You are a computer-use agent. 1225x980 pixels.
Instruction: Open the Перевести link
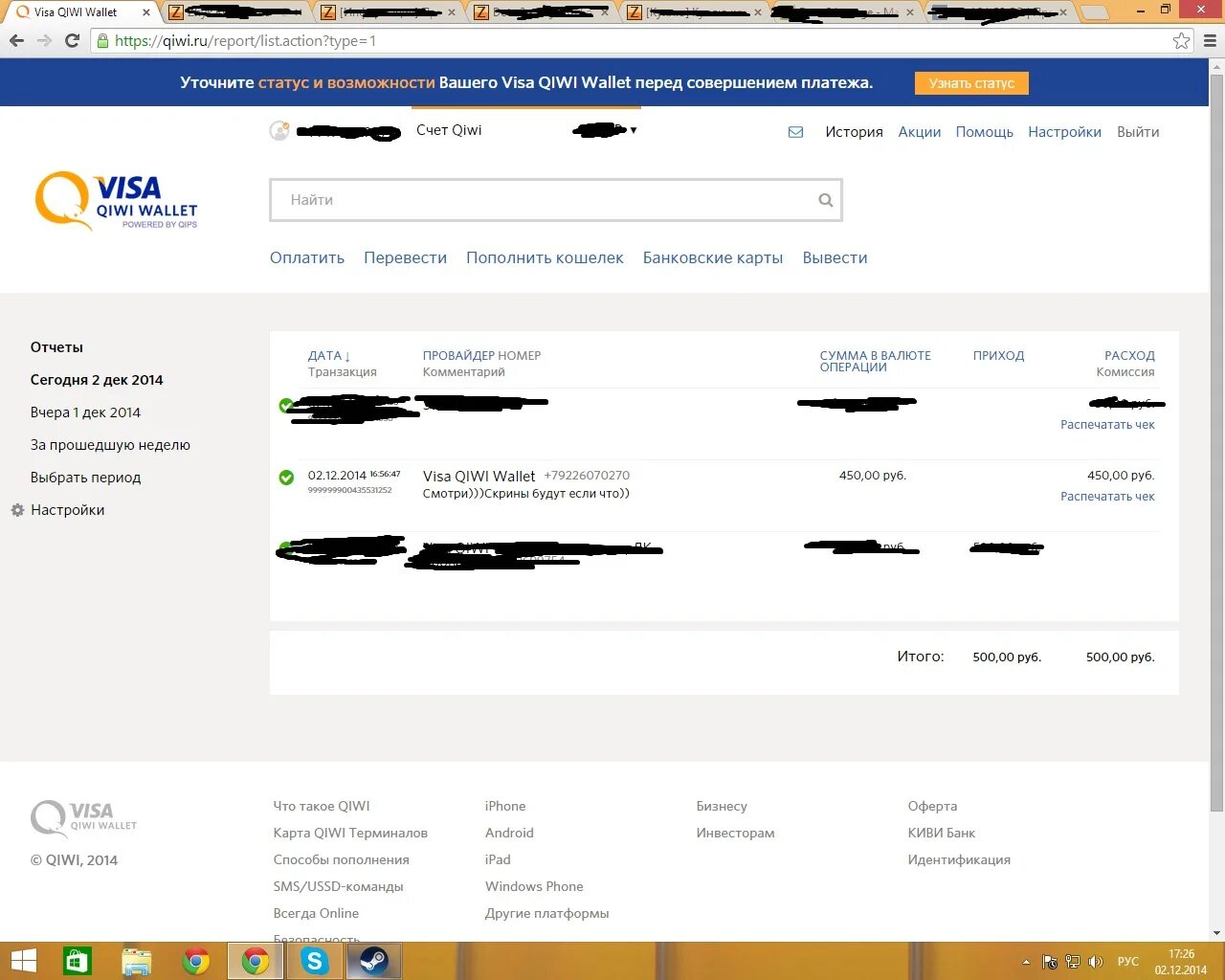(x=405, y=257)
